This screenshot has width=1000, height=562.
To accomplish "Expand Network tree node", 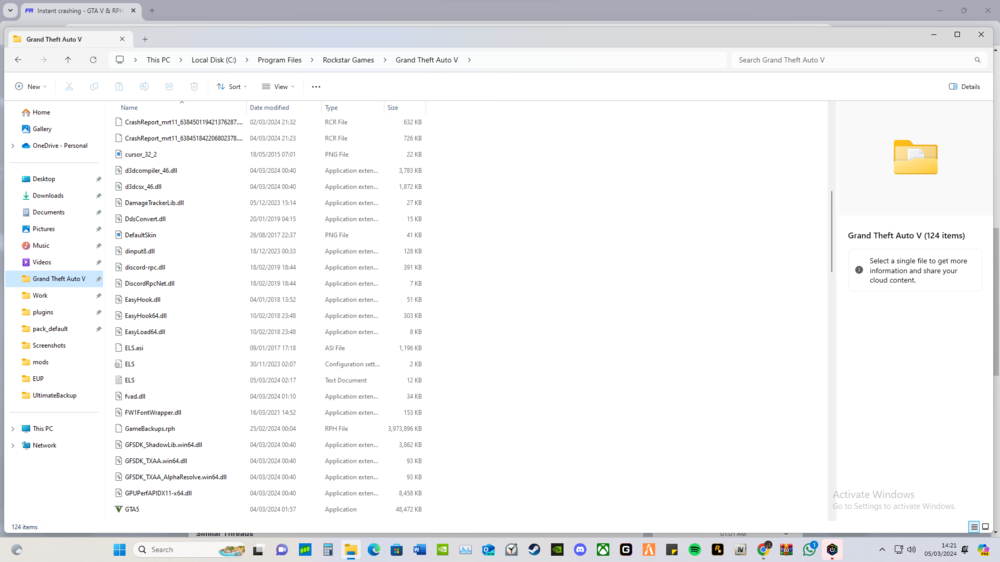I will (13, 446).
